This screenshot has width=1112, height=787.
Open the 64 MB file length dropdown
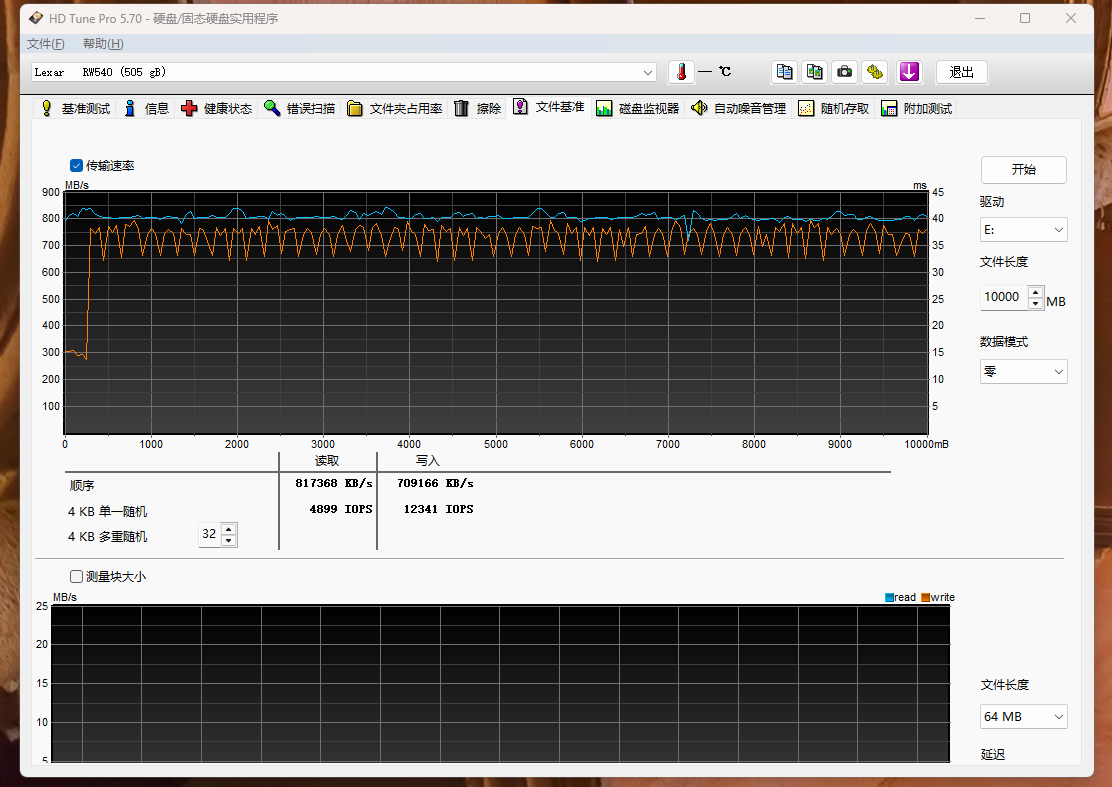click(1023, 717)
